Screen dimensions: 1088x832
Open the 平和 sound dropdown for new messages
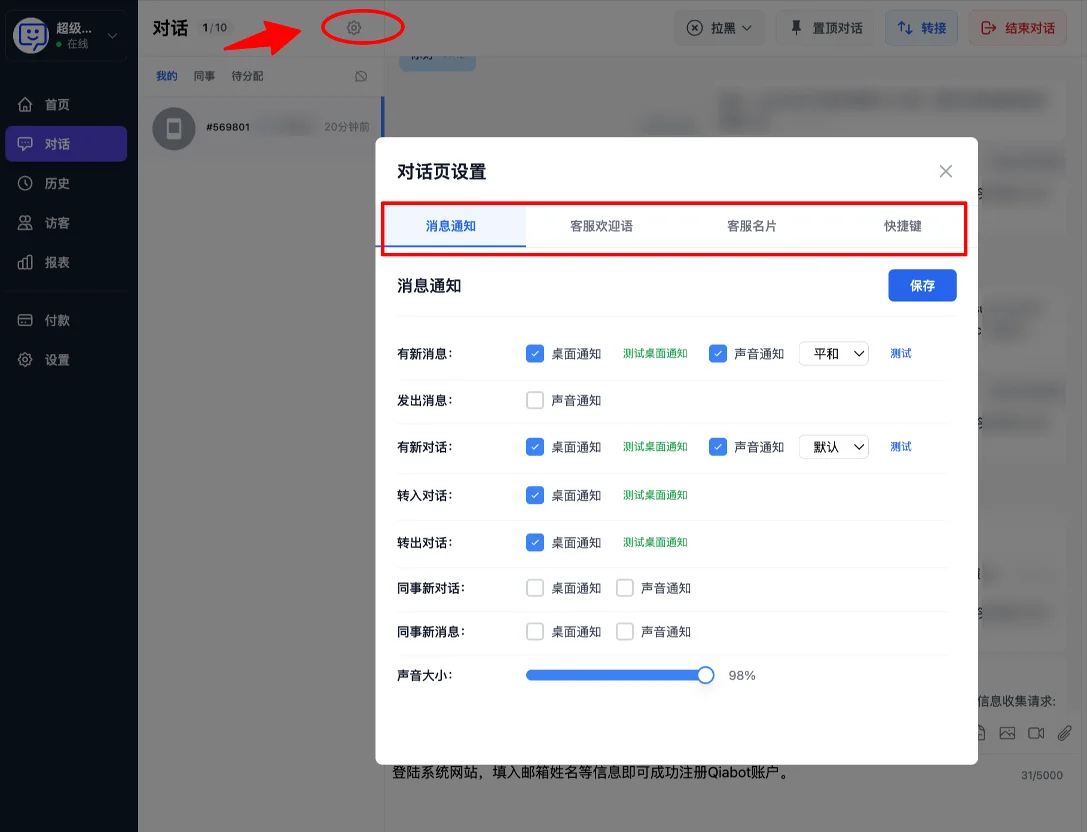(833, 353)
